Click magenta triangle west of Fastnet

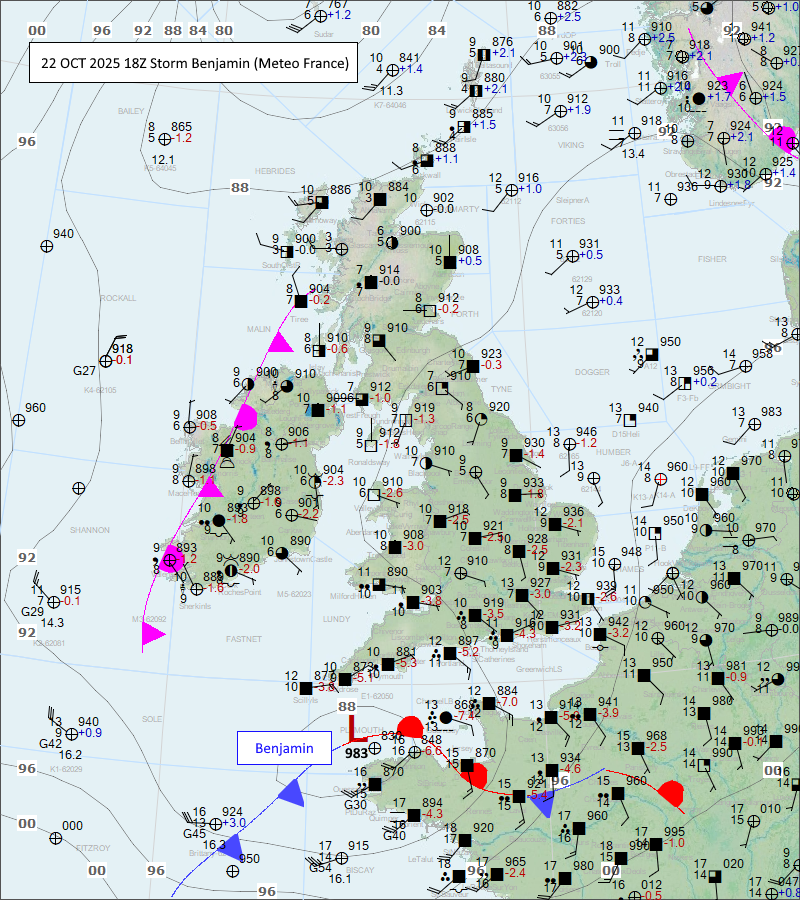153,634
